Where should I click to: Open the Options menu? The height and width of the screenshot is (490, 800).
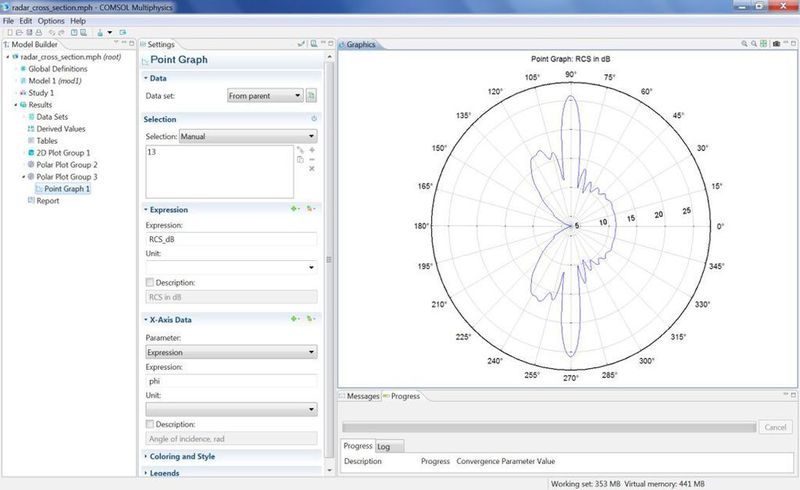point(51,21)
